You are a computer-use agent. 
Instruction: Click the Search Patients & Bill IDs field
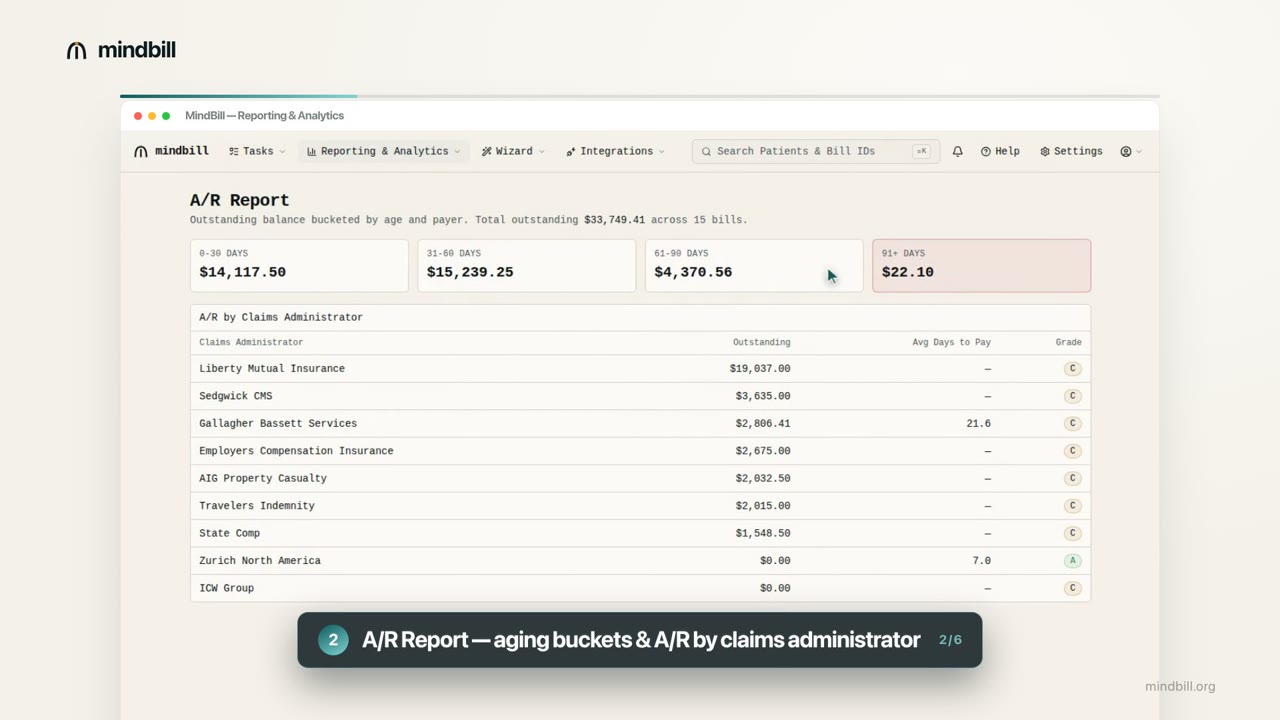(x=815, y=151)
